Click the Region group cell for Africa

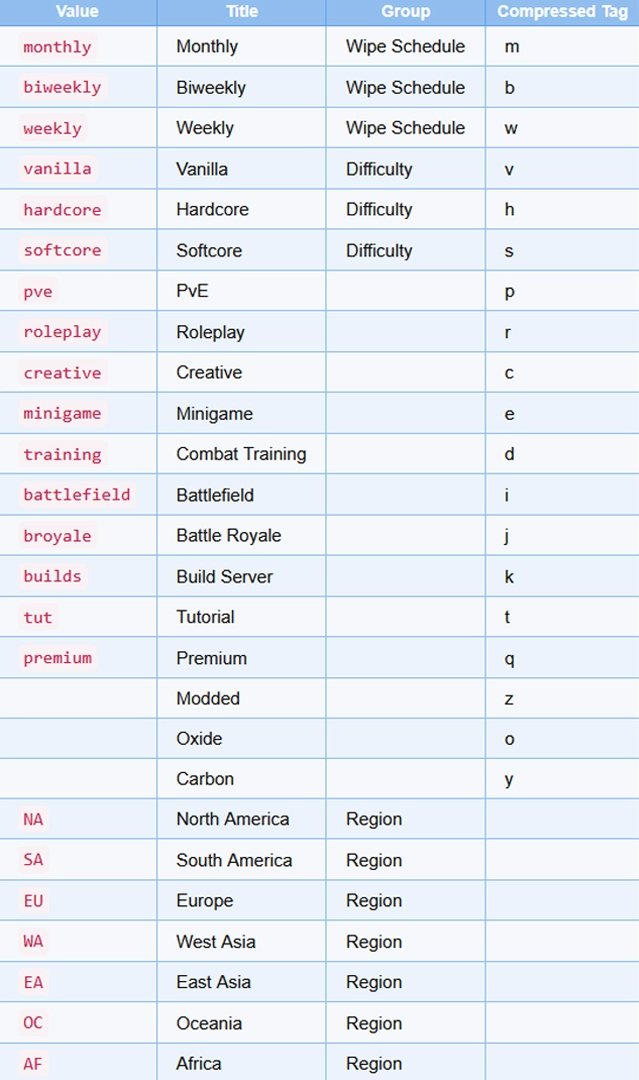[374, 1064]
